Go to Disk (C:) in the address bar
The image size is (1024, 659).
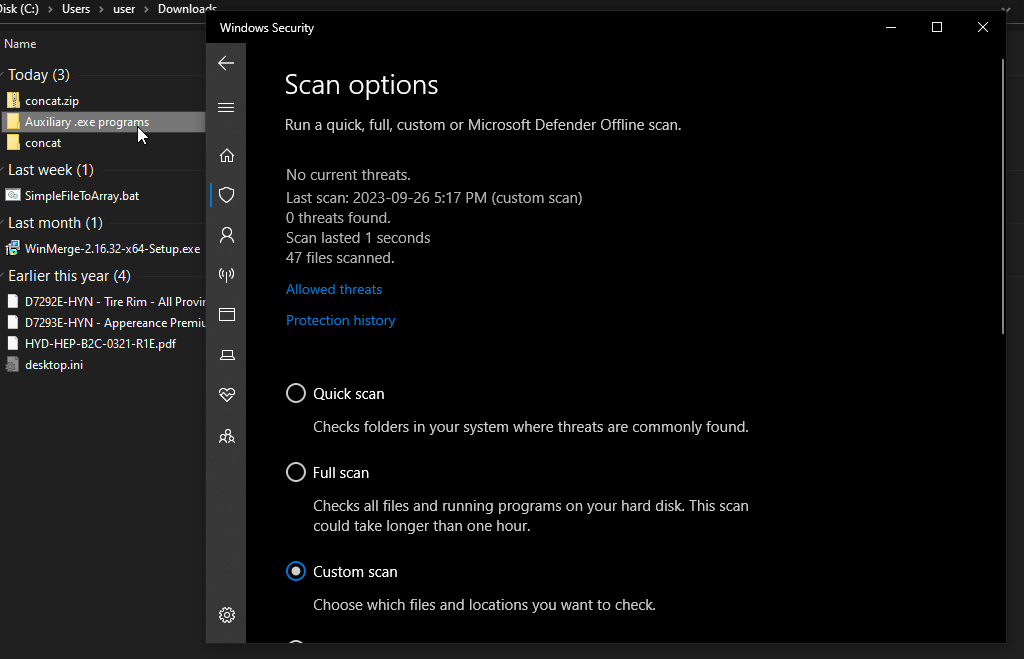click(x=20, y=9)
